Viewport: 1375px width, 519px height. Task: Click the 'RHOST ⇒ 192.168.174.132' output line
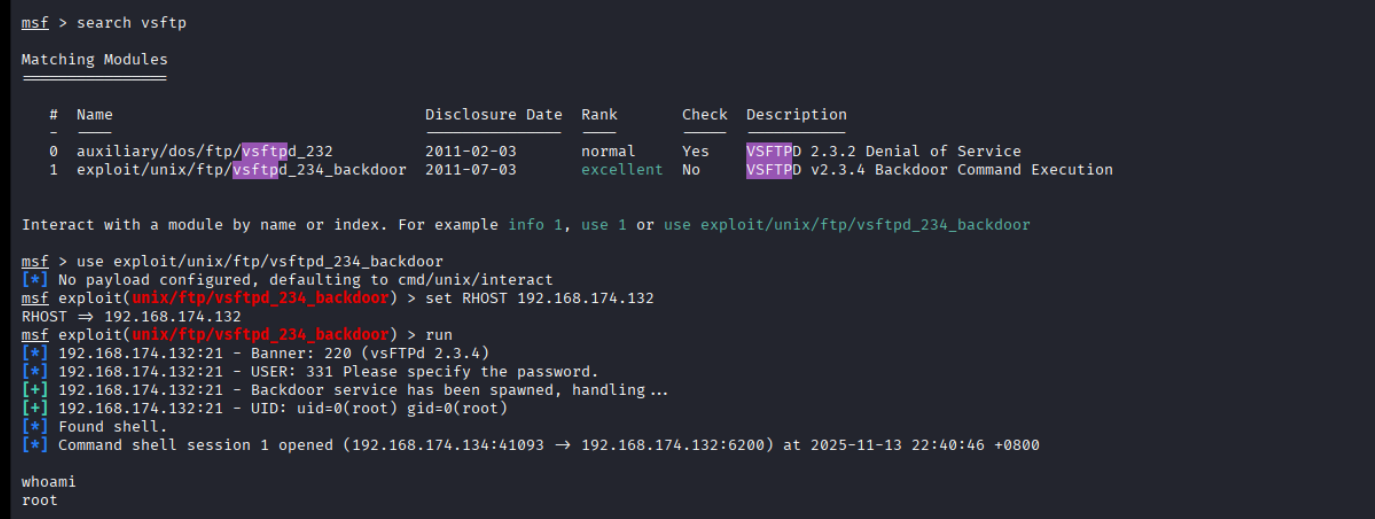click(x=131, y=317)
